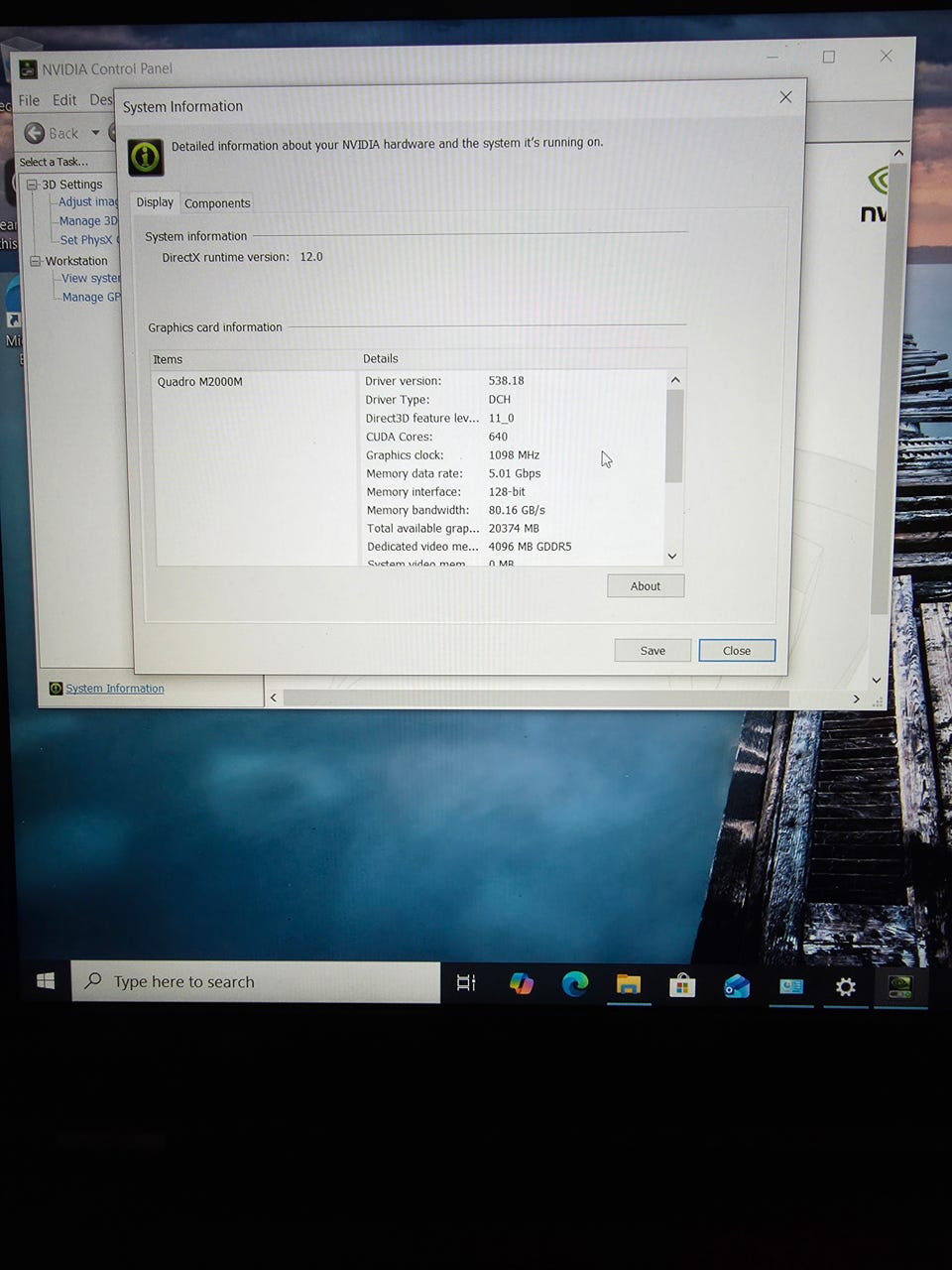Click the up arrow of main panel scrollbar
Screen dimensions: 952x1270
[x=897, y=153]
